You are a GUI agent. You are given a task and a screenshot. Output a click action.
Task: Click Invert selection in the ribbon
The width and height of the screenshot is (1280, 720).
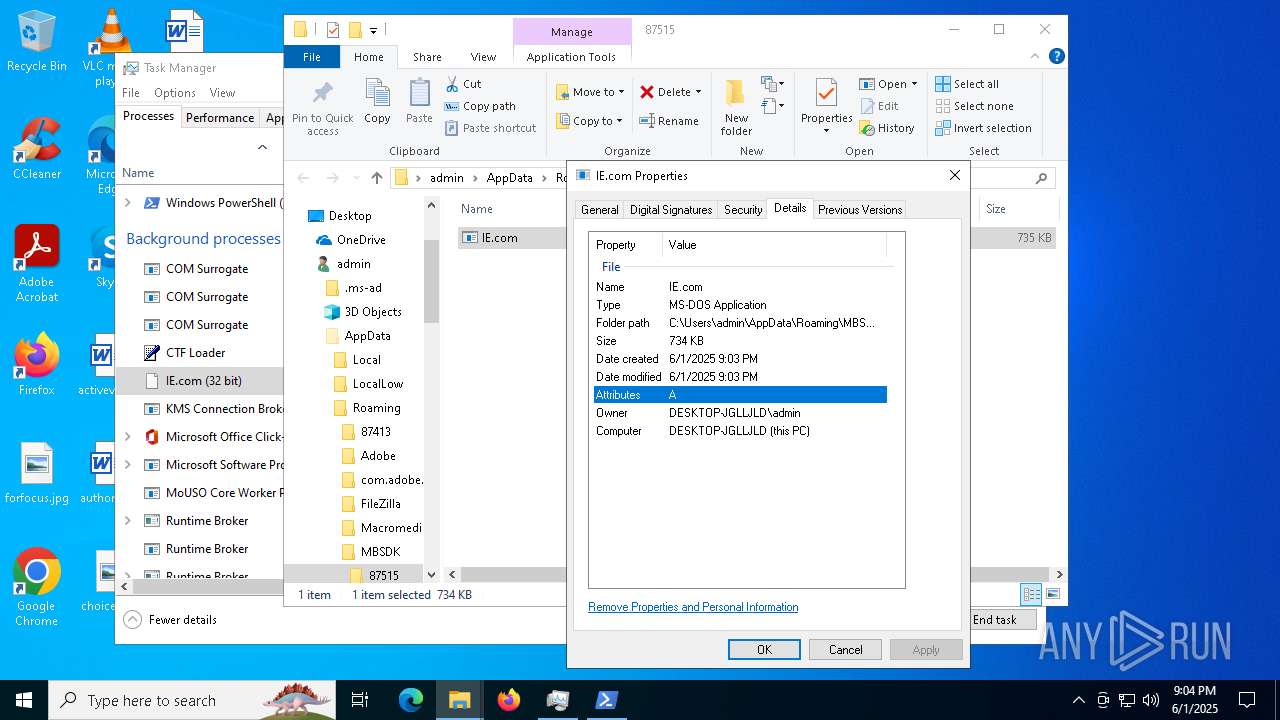pos(983,128)
